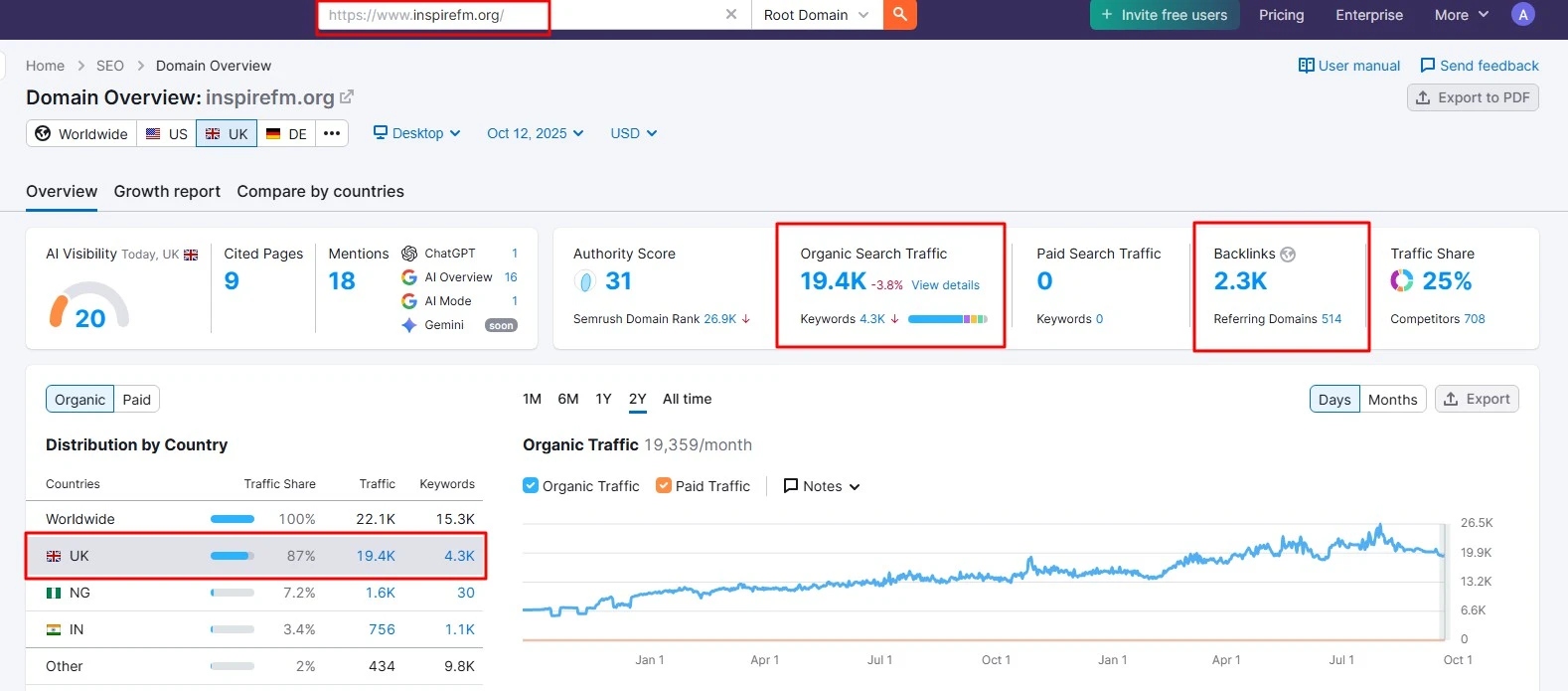Click the UK flag beside AI Visibility Today
The image size is (1568, 691).
tap(191, 255)
